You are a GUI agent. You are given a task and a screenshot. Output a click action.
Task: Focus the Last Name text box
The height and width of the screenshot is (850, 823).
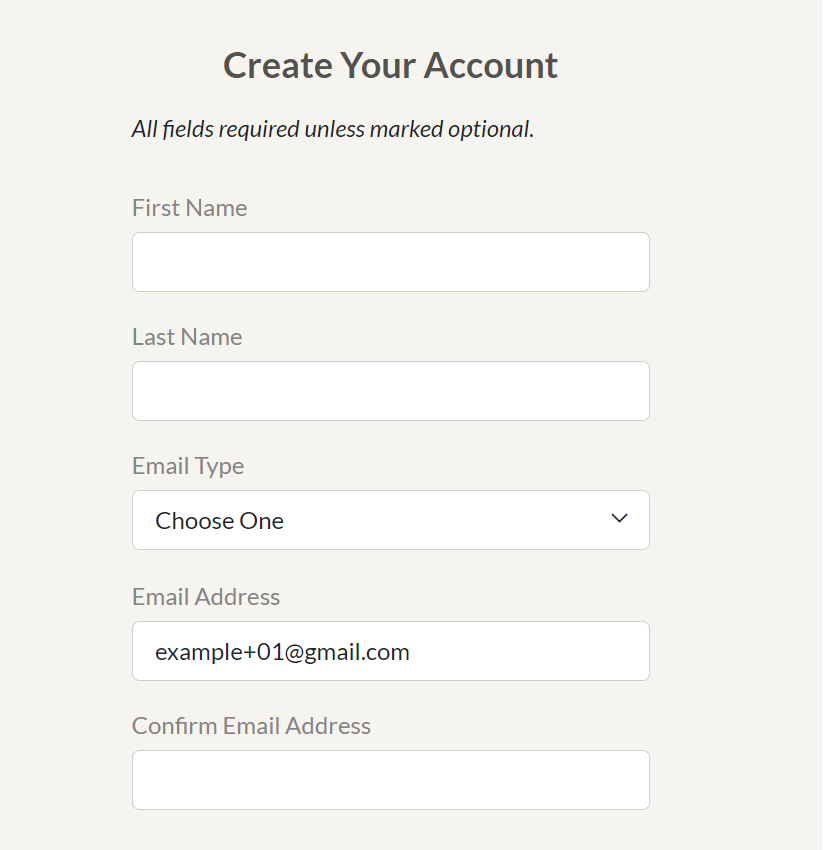point(390,391)
